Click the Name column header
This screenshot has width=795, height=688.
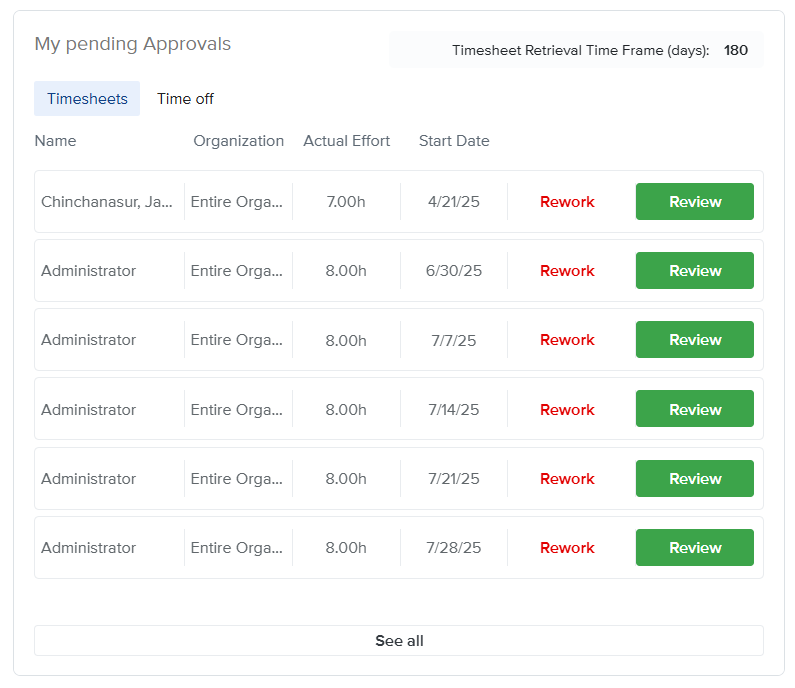[x=55, y=141]
